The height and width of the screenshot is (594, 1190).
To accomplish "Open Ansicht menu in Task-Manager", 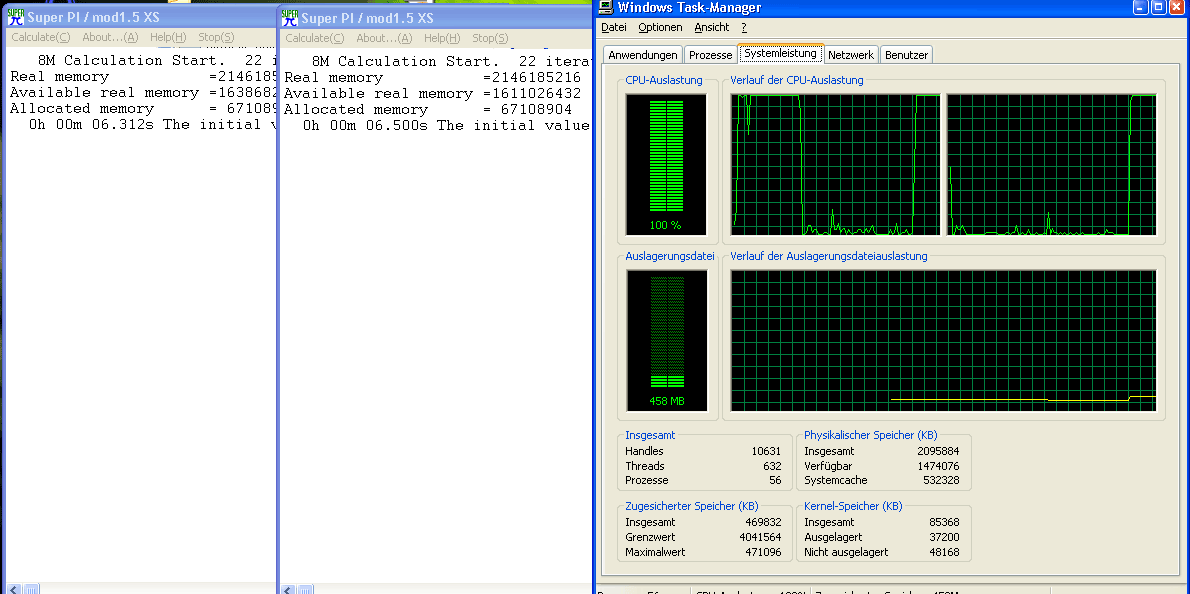I will click(711, 27).
